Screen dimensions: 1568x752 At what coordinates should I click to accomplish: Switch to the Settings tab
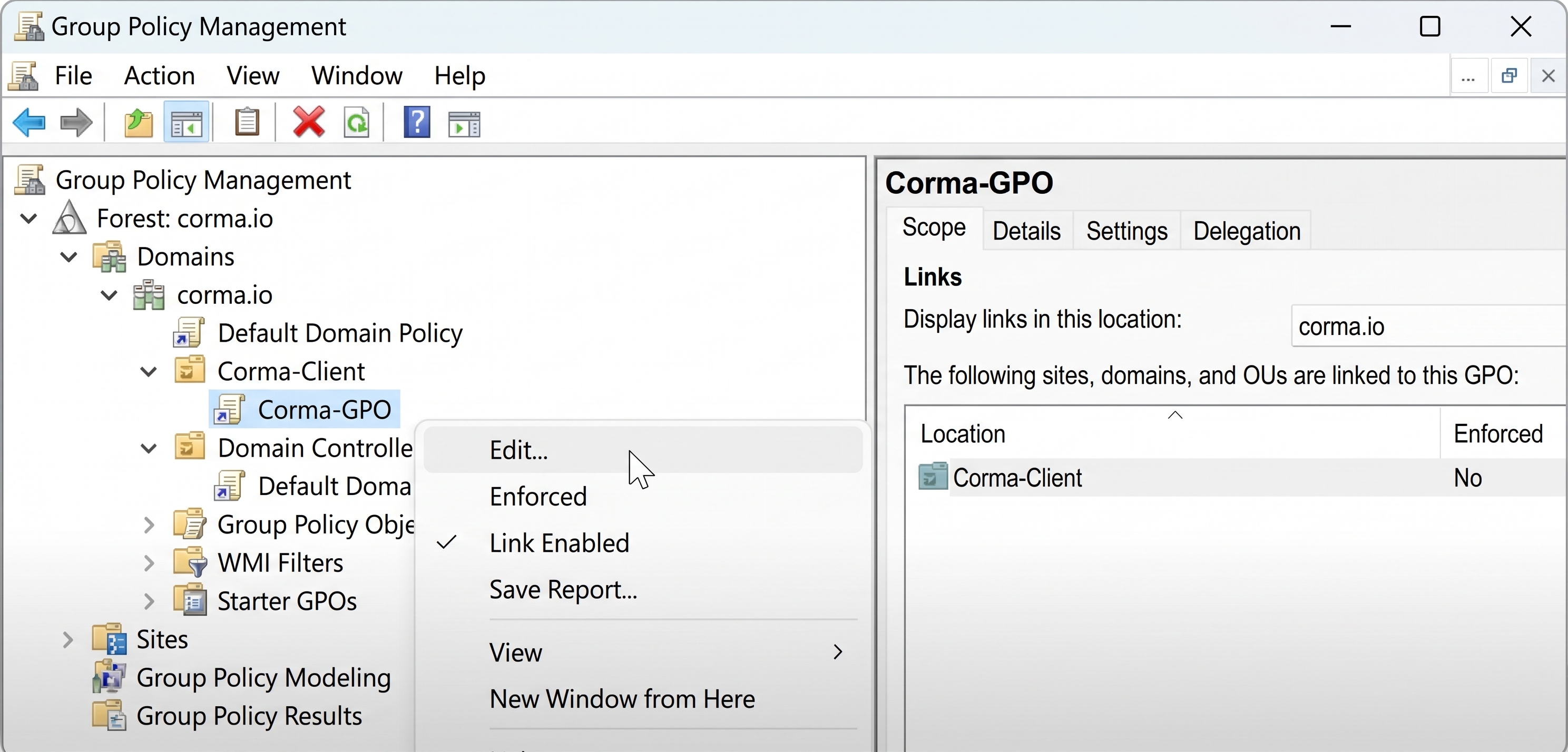click(x=1126, y=231)
